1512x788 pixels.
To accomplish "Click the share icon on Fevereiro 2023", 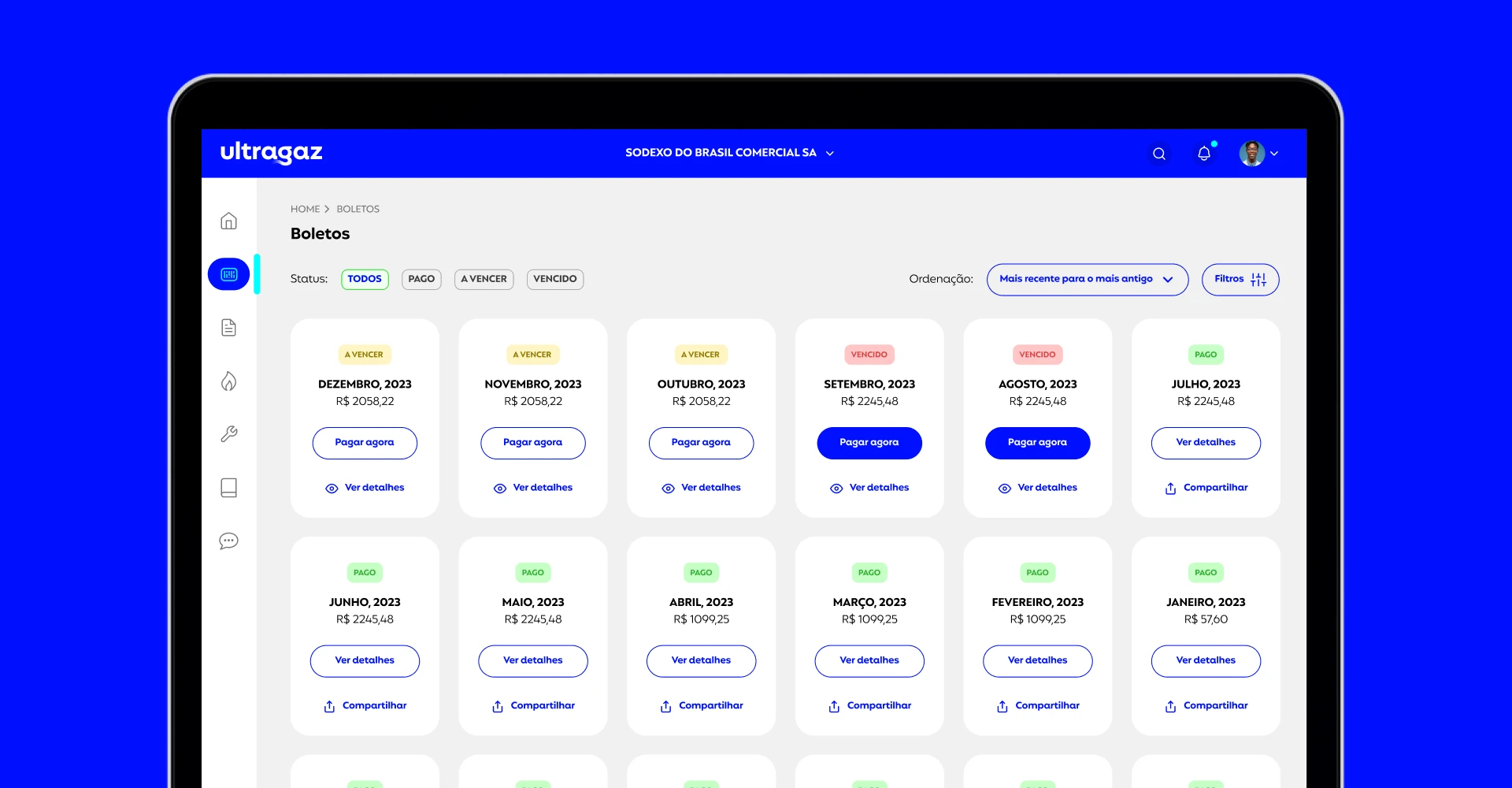I will click(1002, 707).
